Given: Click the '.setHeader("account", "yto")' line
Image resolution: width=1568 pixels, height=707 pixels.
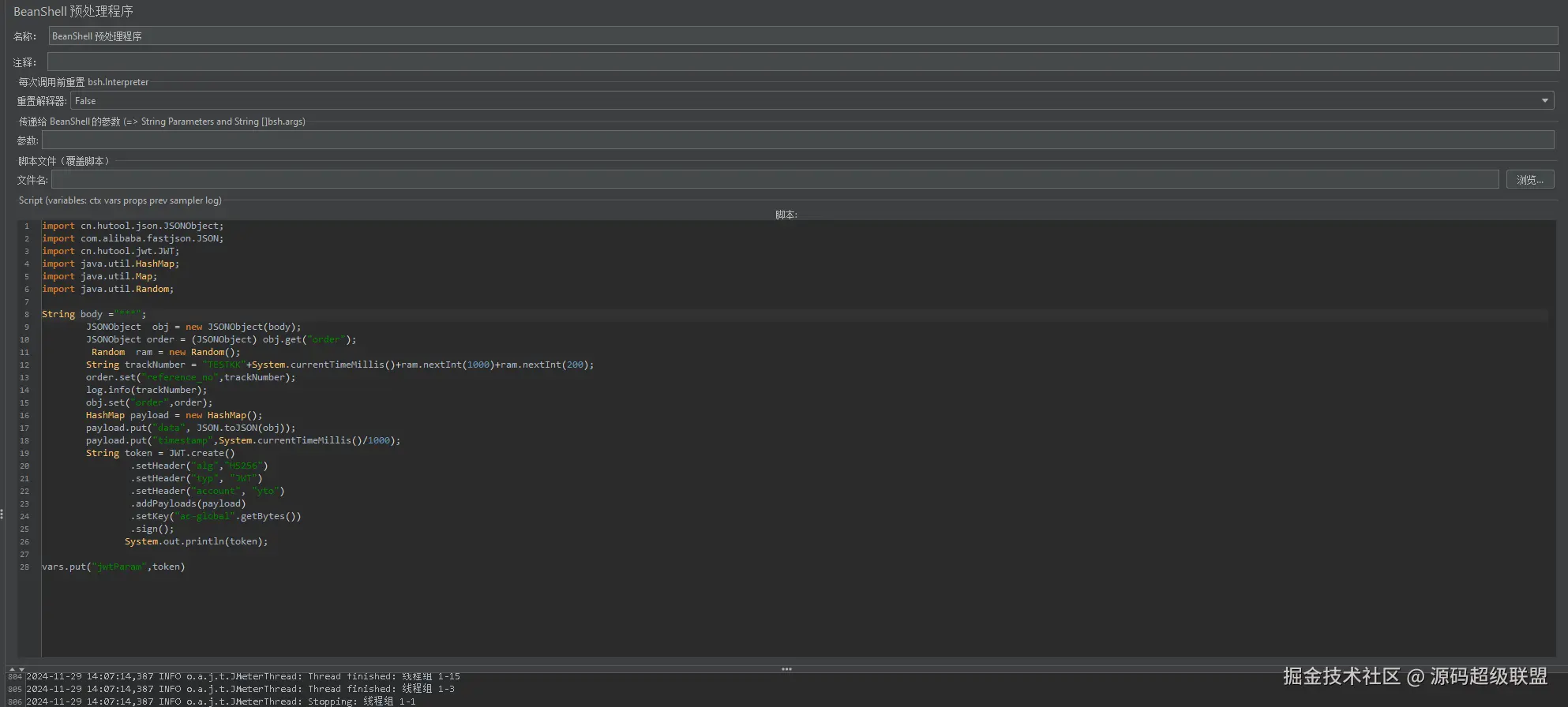Looking at the screenshot, I should (208, 491).
